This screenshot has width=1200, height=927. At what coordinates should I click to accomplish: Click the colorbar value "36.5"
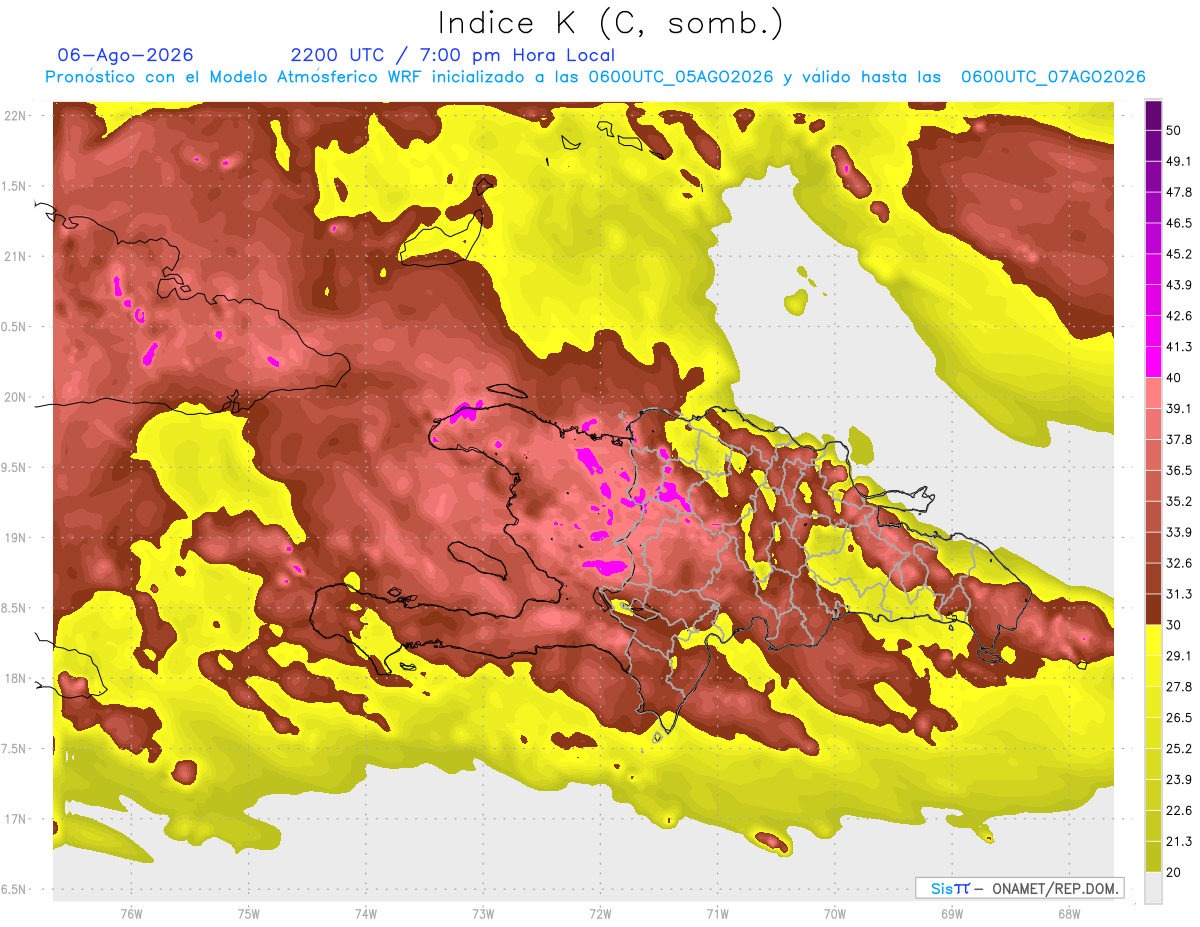pyautogui.click(x=1179, y=470)
